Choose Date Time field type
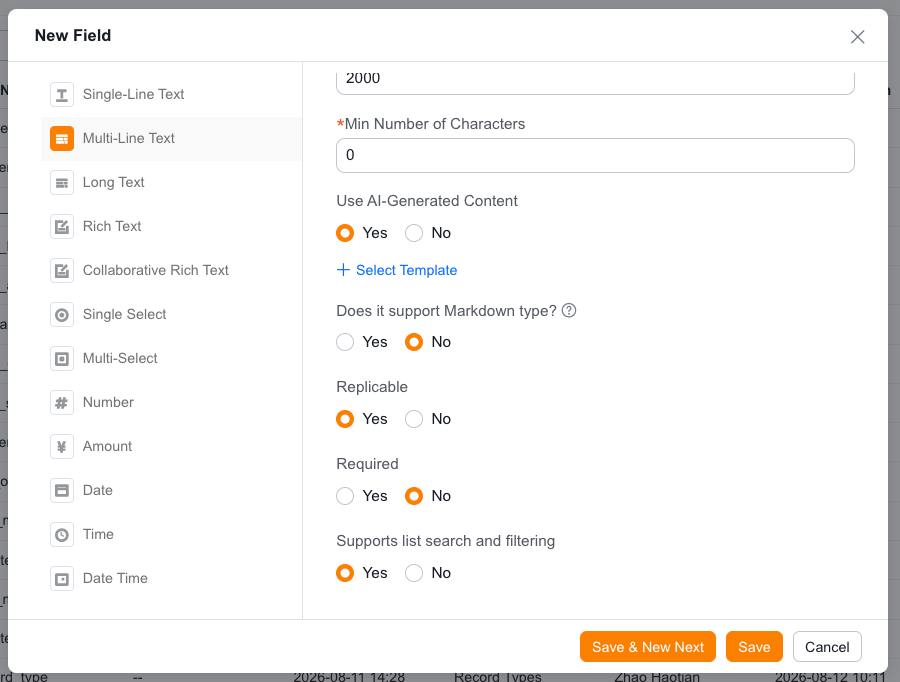 coord(171,579)
